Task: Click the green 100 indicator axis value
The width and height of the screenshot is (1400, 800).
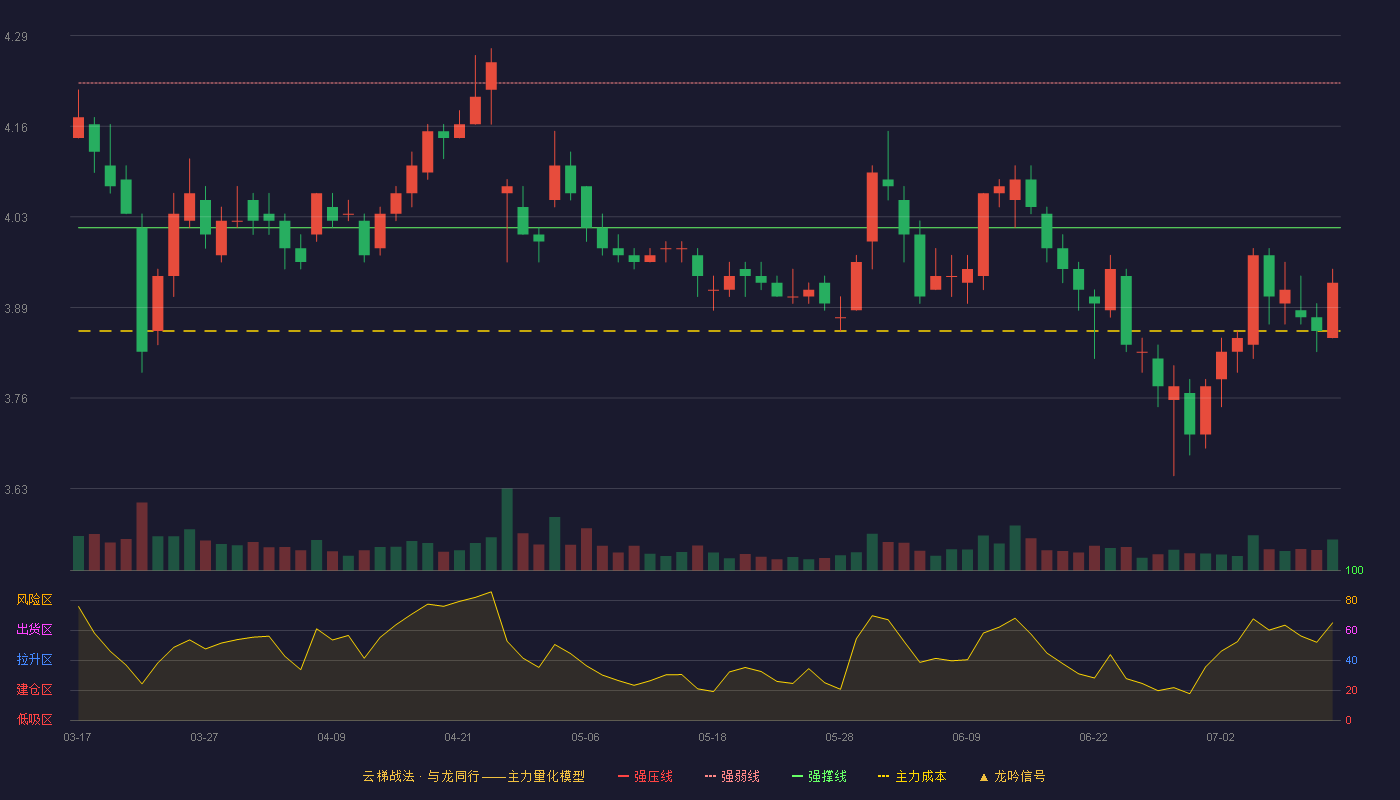Action: point(1354,571)
